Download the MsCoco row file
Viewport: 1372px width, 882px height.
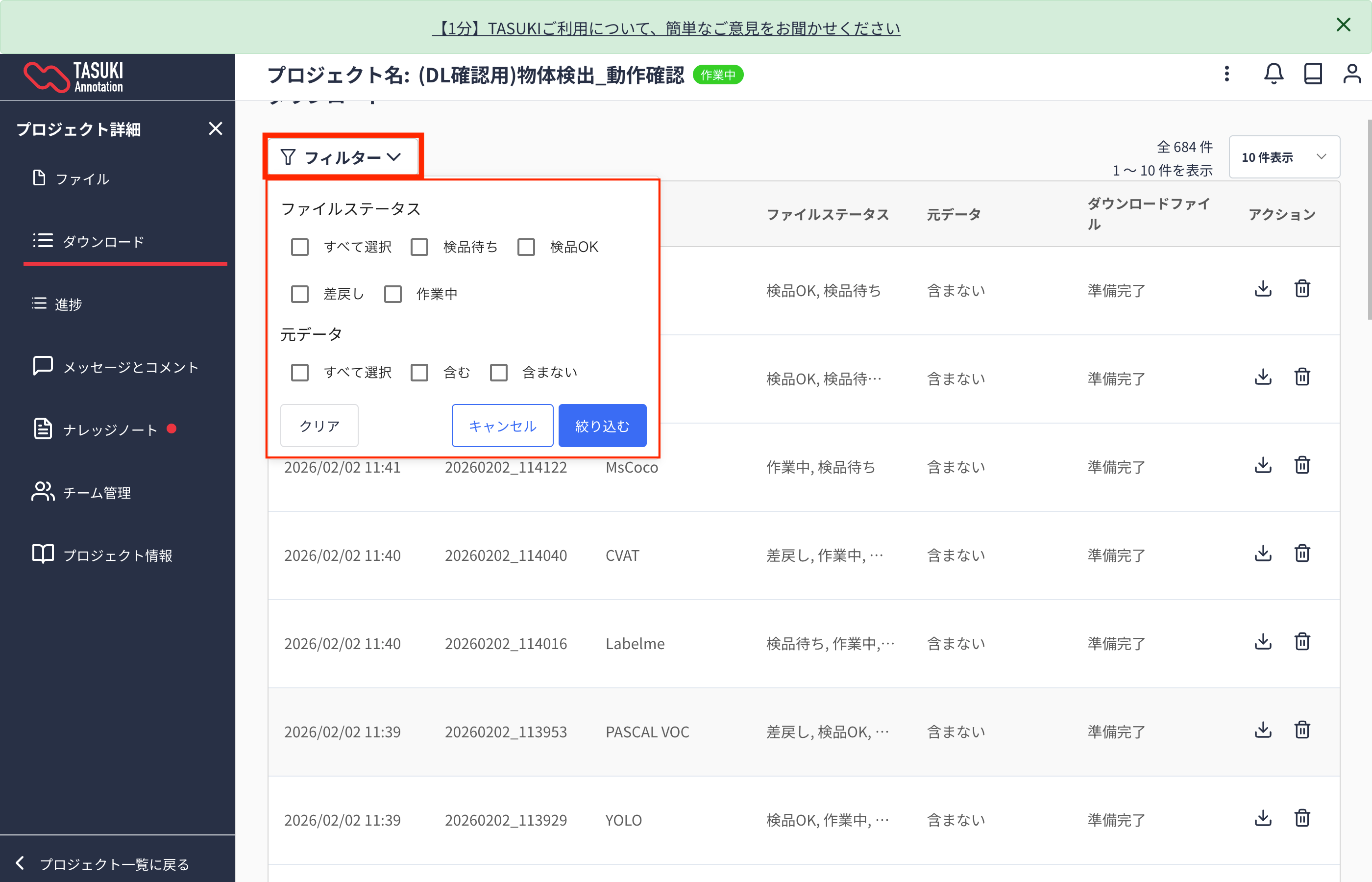coord(1263,465)
